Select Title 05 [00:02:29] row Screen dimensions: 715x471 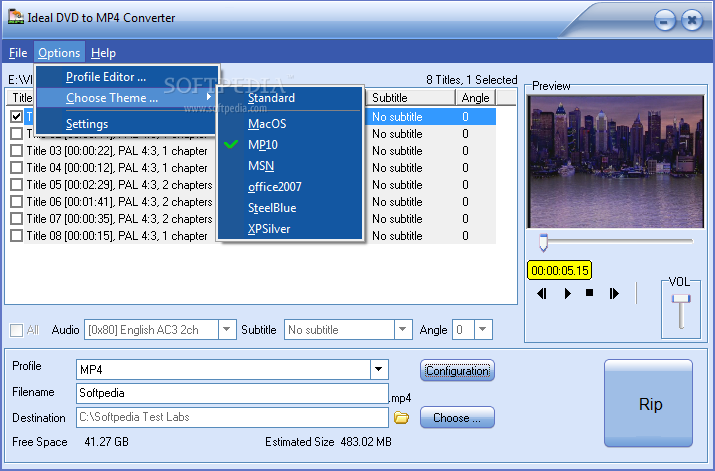tap(119, 185)
